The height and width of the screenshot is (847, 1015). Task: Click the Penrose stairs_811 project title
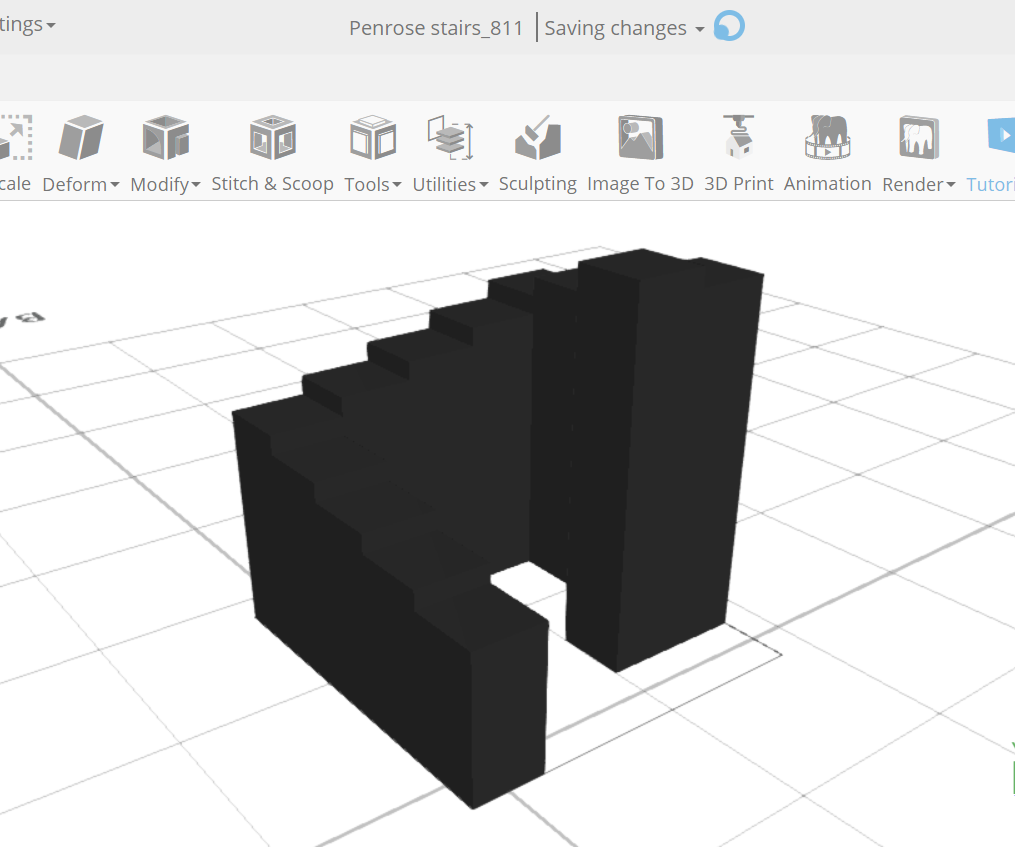(x=435, y=27)
